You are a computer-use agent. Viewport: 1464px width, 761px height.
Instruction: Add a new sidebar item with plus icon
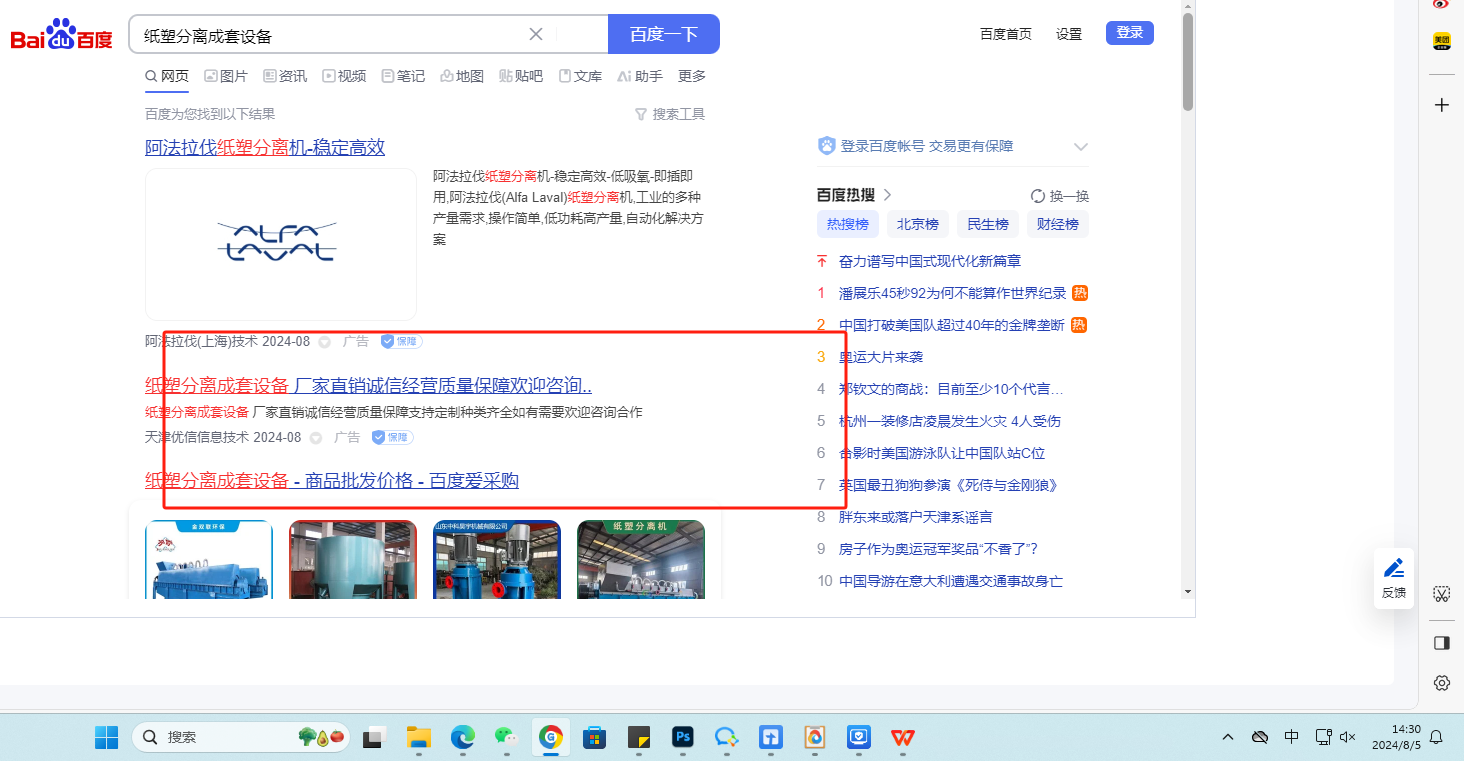[x=1441, y=105]
